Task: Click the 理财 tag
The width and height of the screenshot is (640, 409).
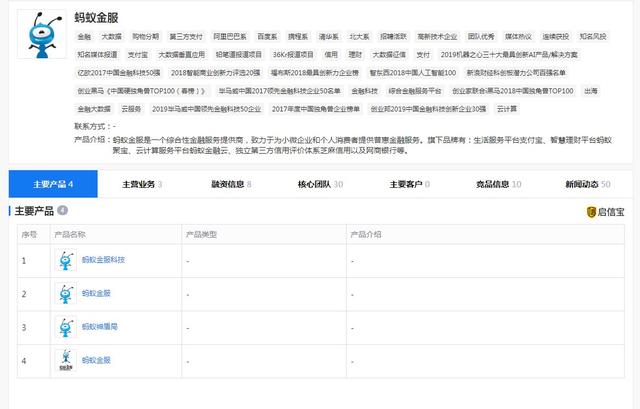Action: click(355, 55)
